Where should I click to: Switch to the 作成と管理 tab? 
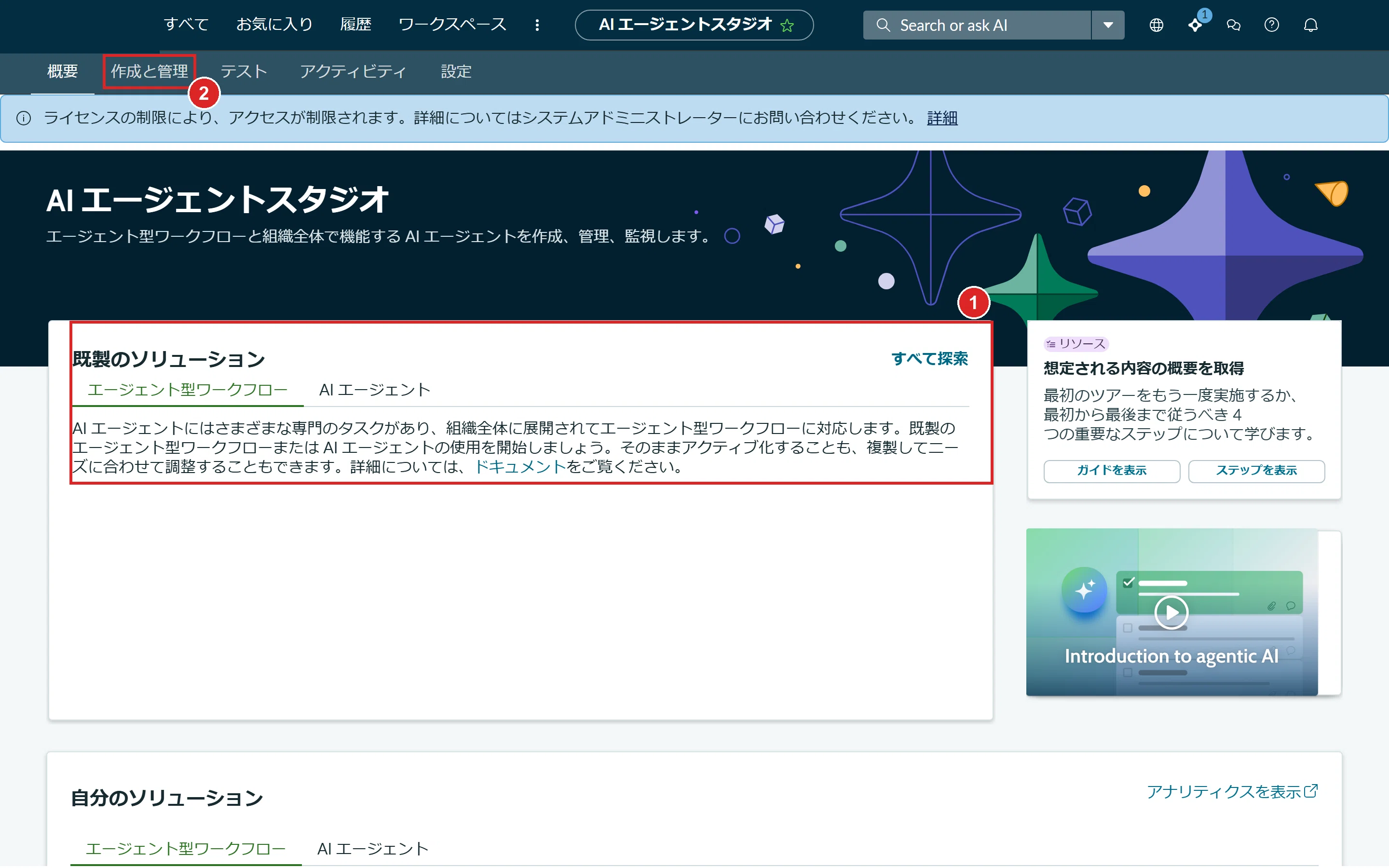[x=149, y=71]
